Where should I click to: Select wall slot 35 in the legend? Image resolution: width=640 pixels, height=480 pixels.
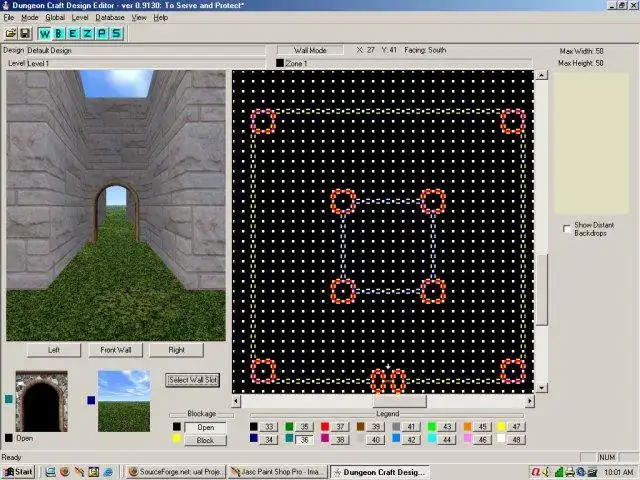point(304,427)
